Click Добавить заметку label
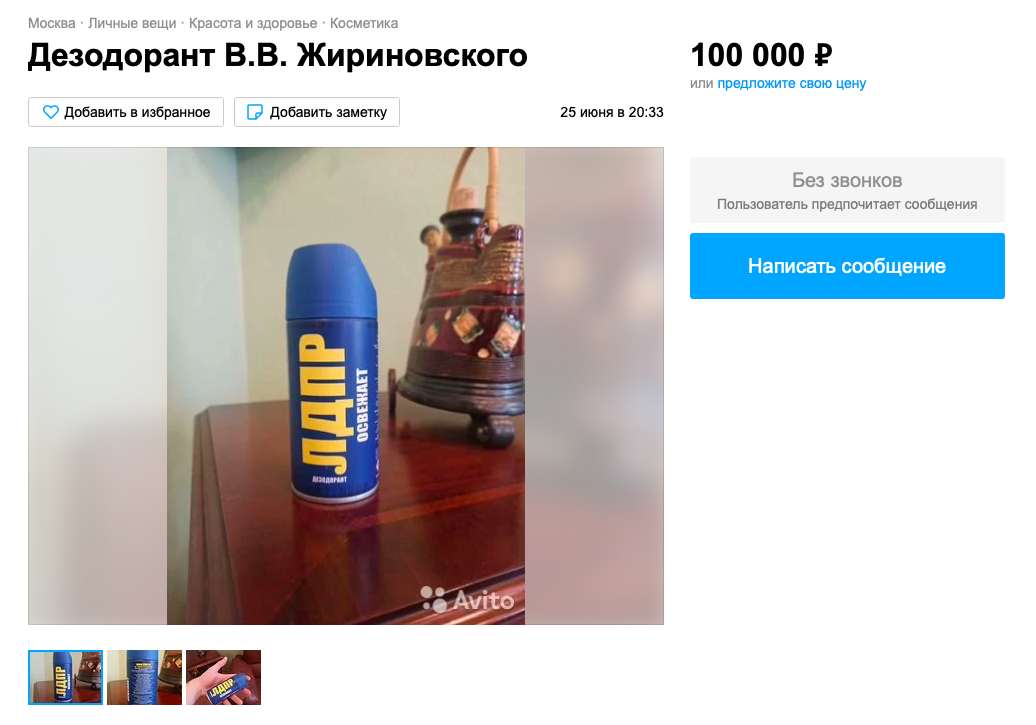 [x=328, y=112]
